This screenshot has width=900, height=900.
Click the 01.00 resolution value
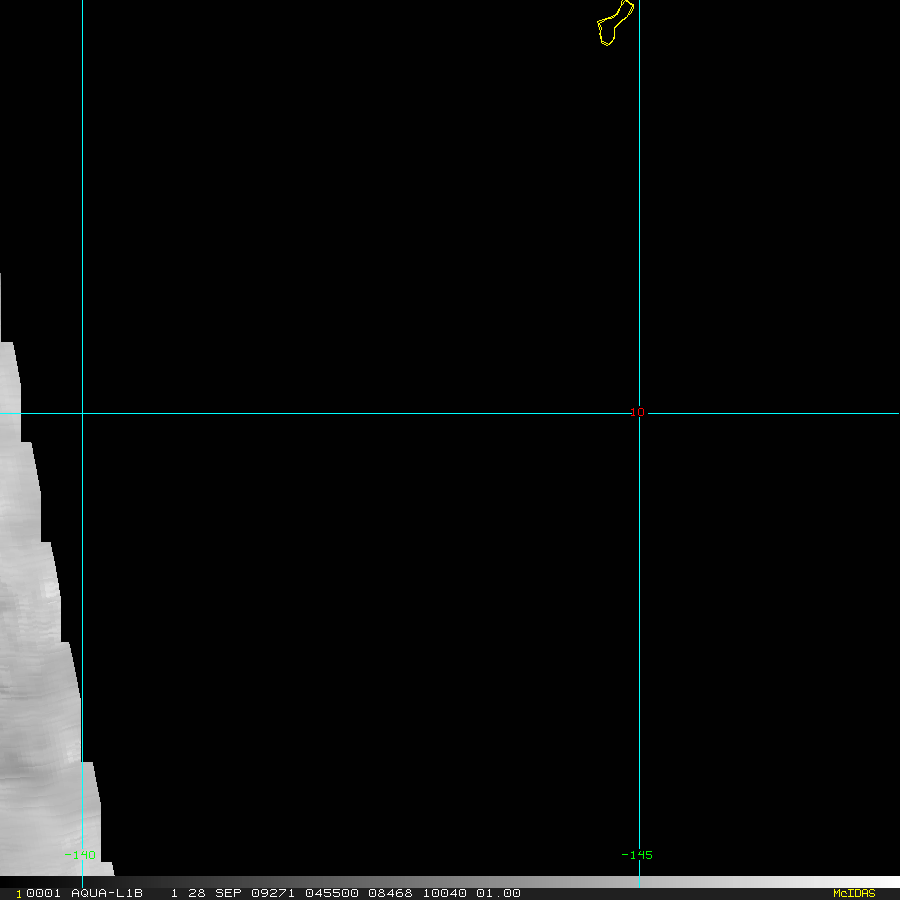pyautogui.click(x=498, y=893)
